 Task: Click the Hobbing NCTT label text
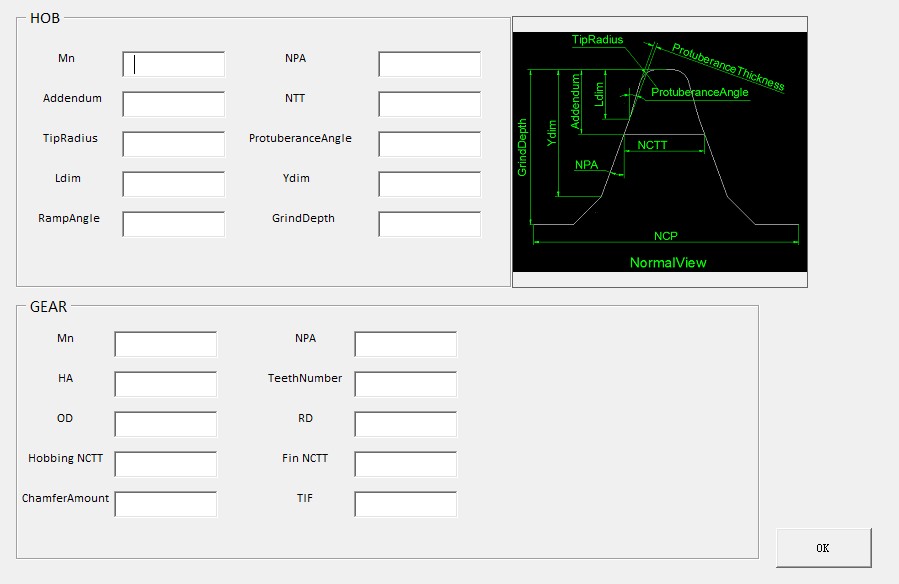(x=65, y=458)
